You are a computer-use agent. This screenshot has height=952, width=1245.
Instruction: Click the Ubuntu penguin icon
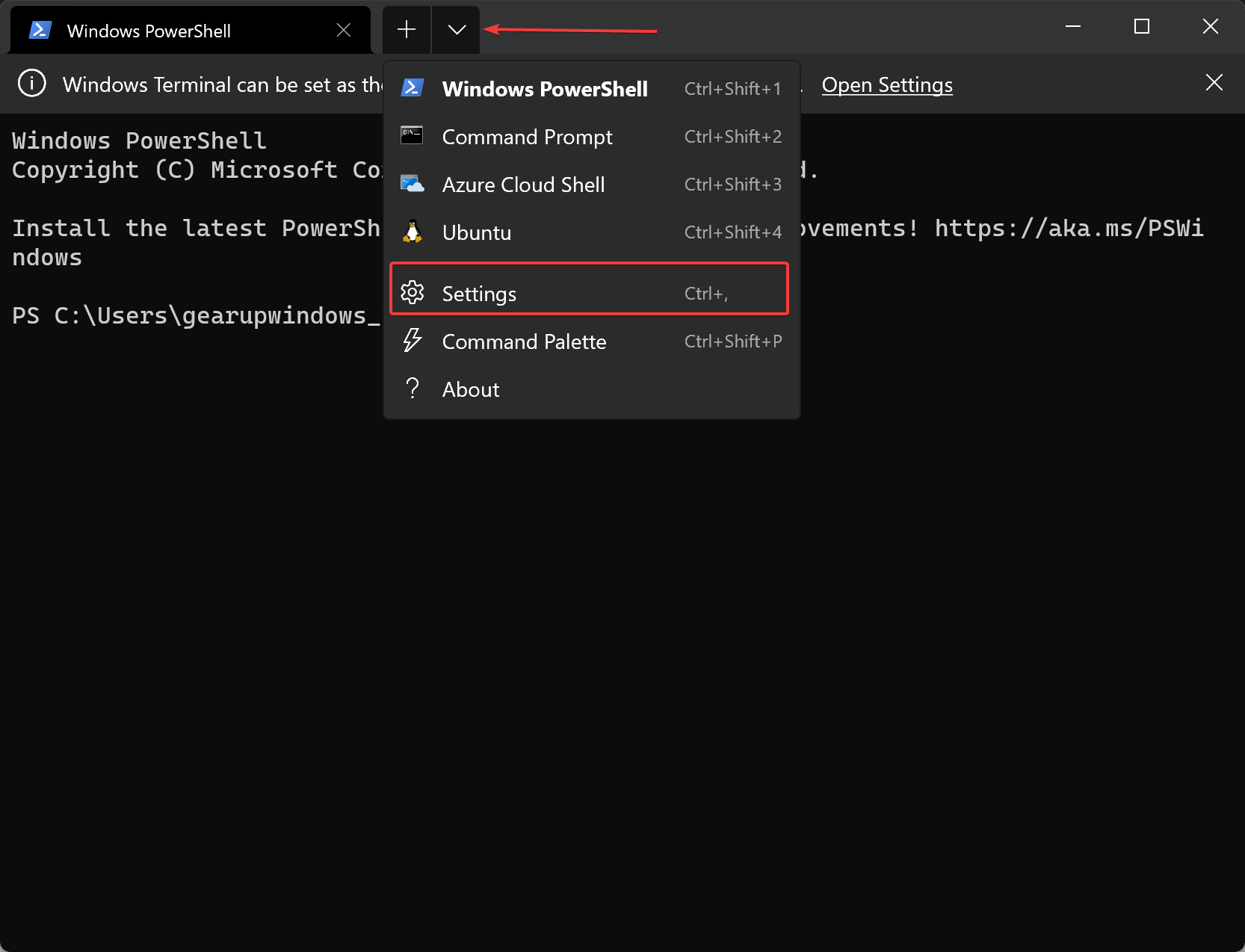coord(413,232)
